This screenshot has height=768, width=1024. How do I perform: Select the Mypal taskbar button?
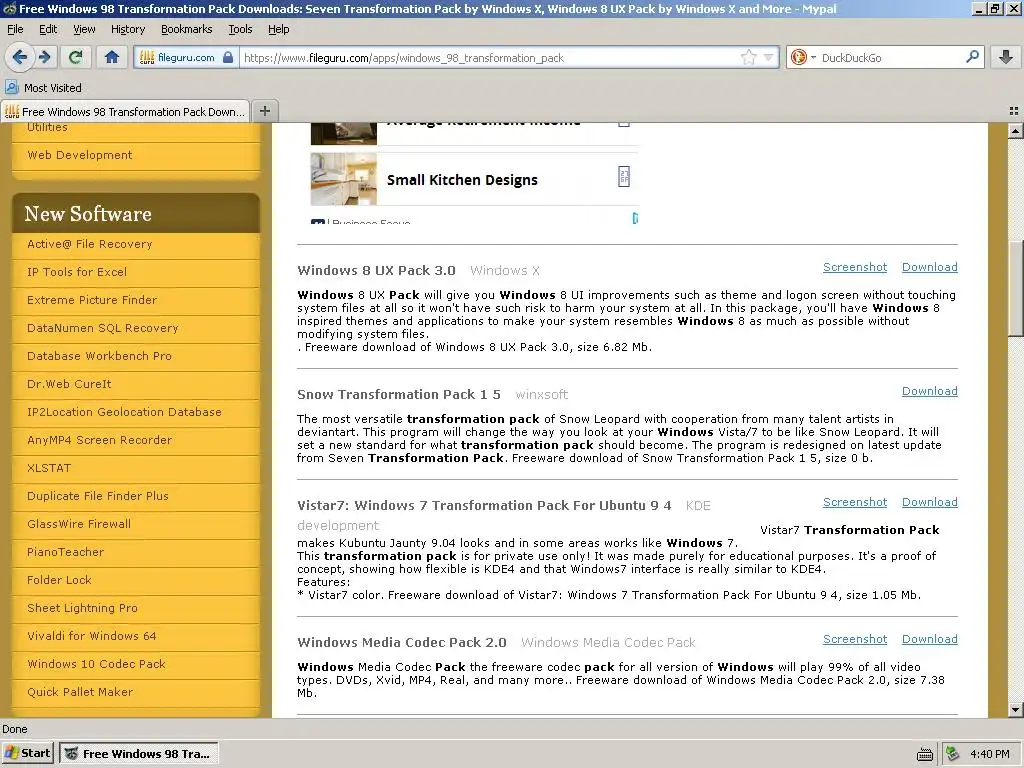138,754
